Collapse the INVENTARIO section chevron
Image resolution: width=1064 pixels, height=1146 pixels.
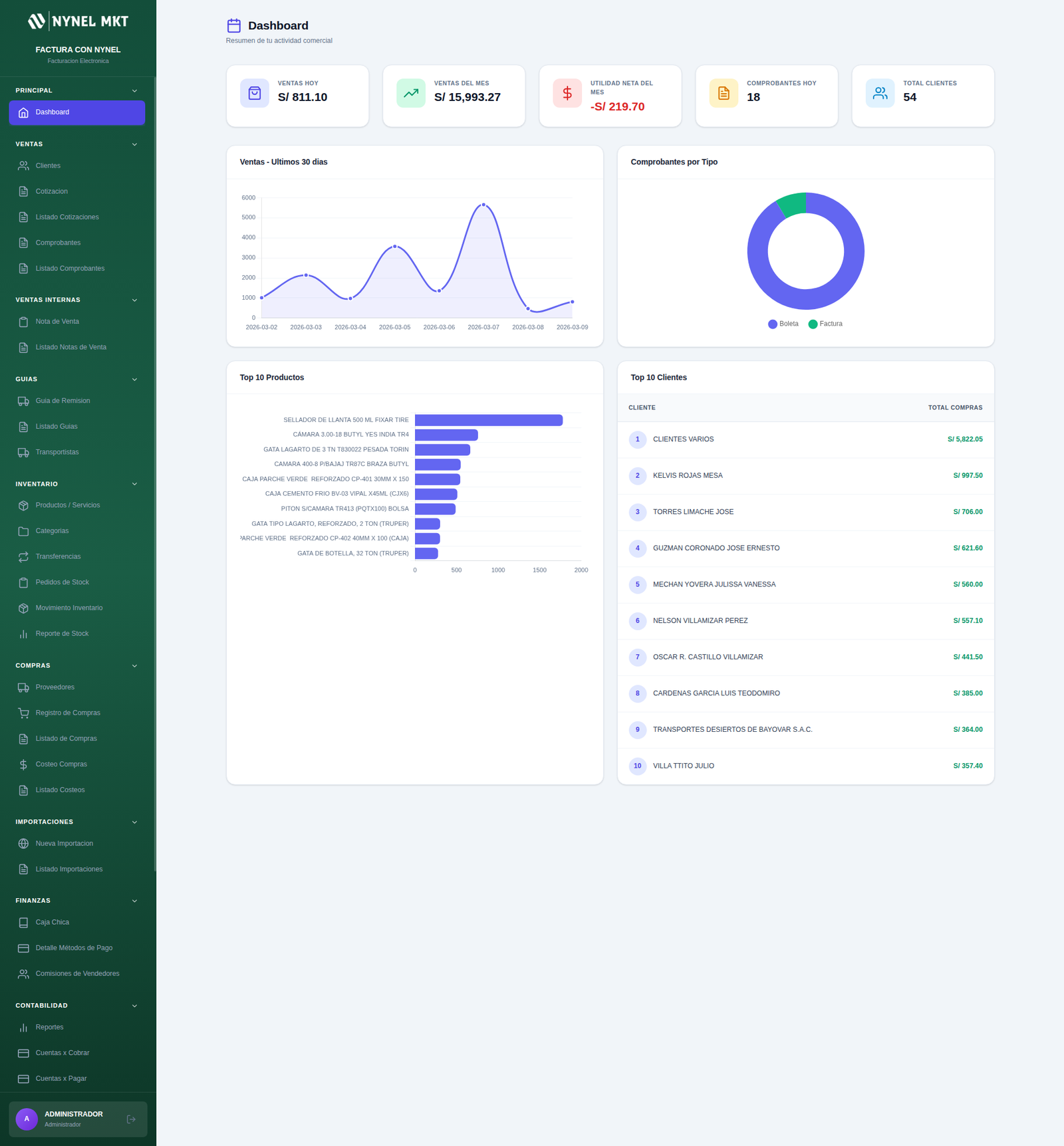(x=135, y=483)
